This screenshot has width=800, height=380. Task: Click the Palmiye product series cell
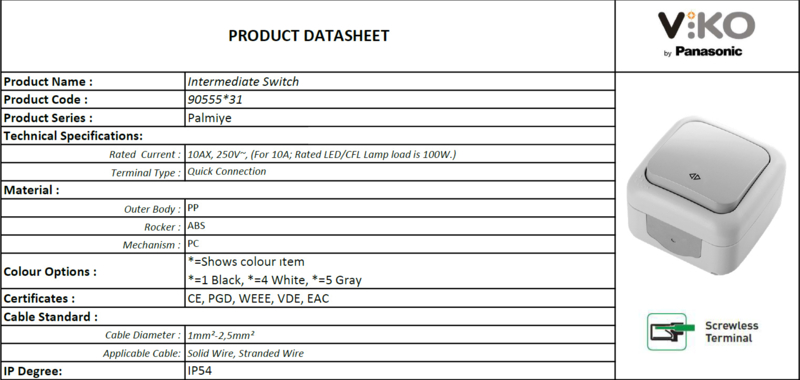point(400,118)
